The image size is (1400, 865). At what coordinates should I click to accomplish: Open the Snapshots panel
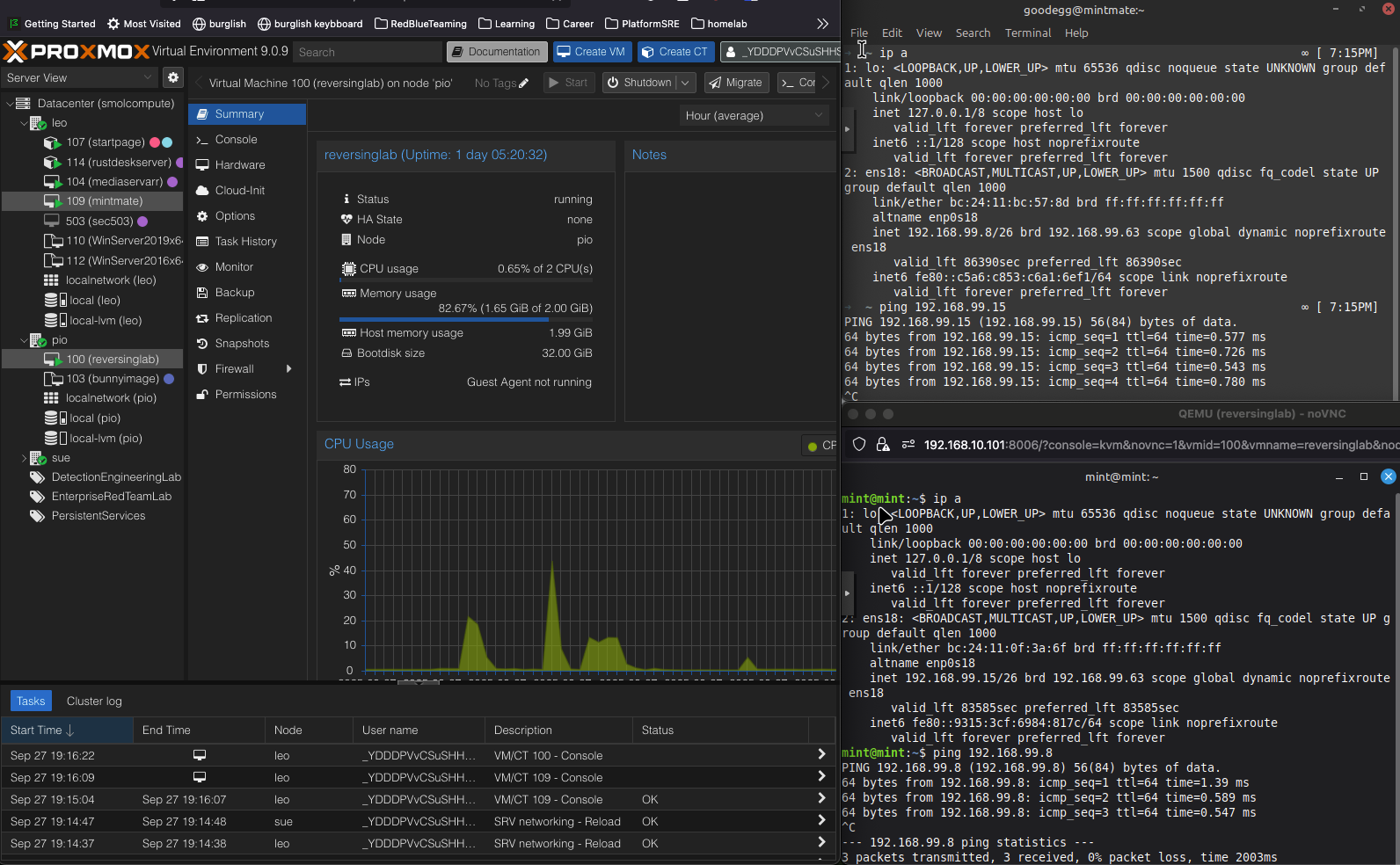(x=242, y=344)
